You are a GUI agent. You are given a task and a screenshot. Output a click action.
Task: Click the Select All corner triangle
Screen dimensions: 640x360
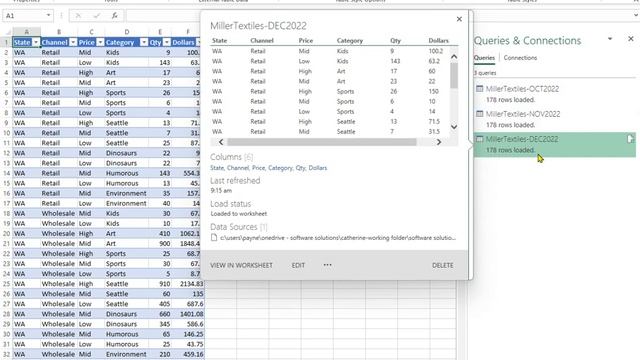(7, 32)
